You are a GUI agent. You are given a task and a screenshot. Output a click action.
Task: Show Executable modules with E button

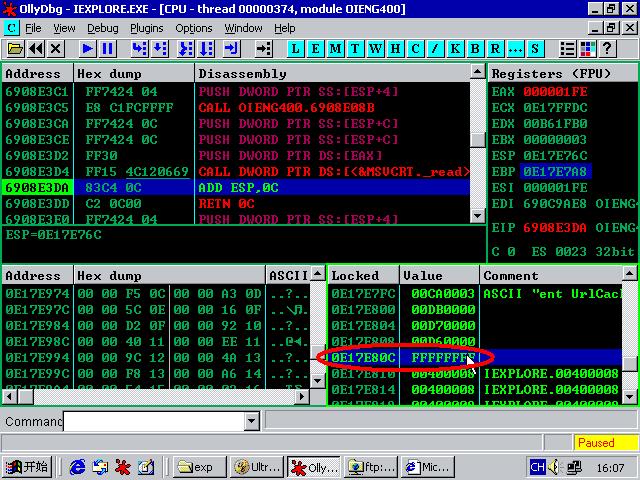point(315,49)
